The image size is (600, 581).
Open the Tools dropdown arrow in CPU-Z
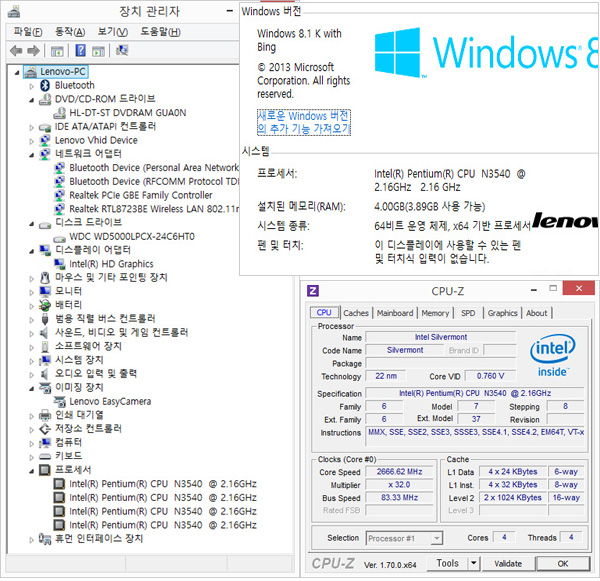474,563
